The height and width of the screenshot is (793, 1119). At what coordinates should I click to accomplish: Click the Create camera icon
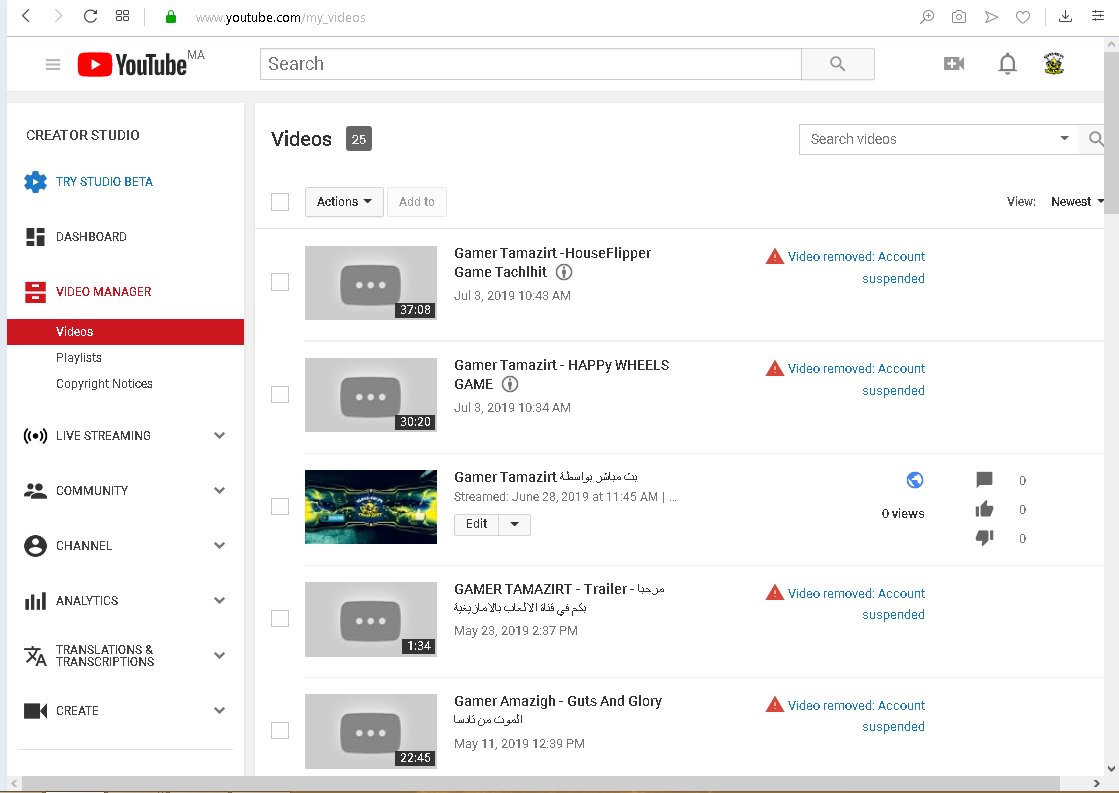(35, 711)
